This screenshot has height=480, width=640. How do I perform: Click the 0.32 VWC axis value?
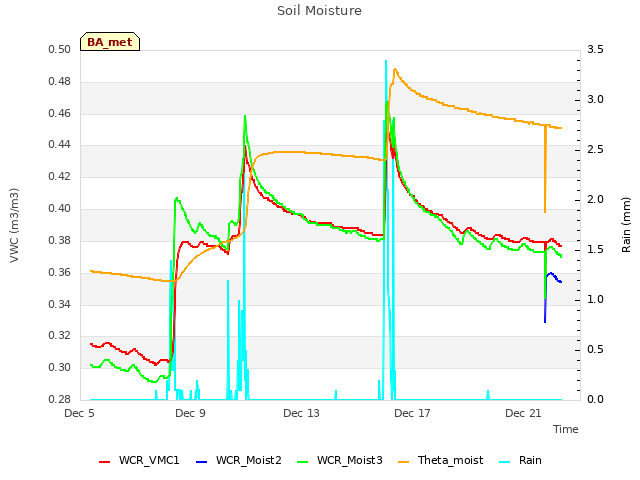pos(60,336)
